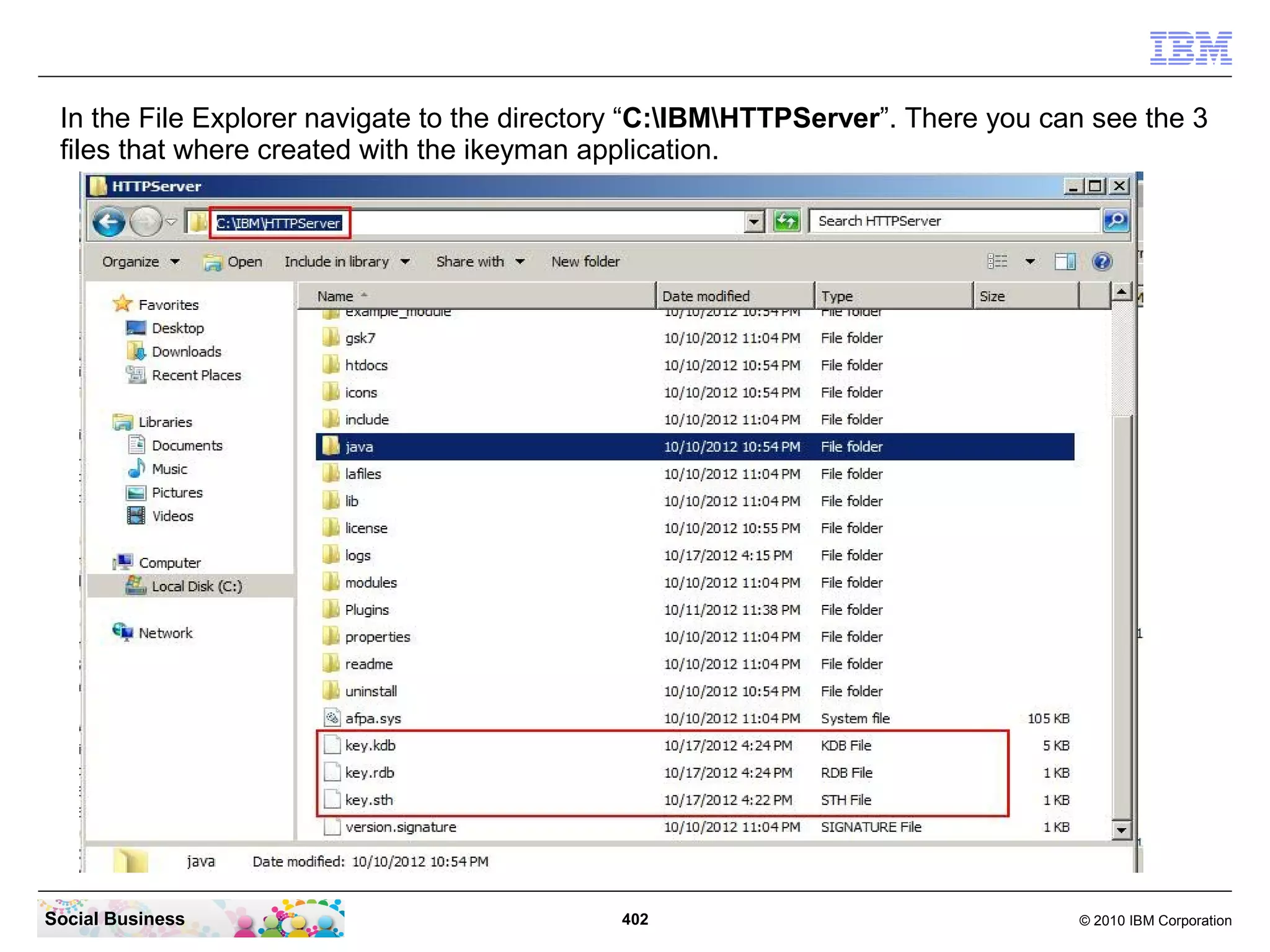
Task: Expand the address bar history dropdown
Action: (754, 221)
